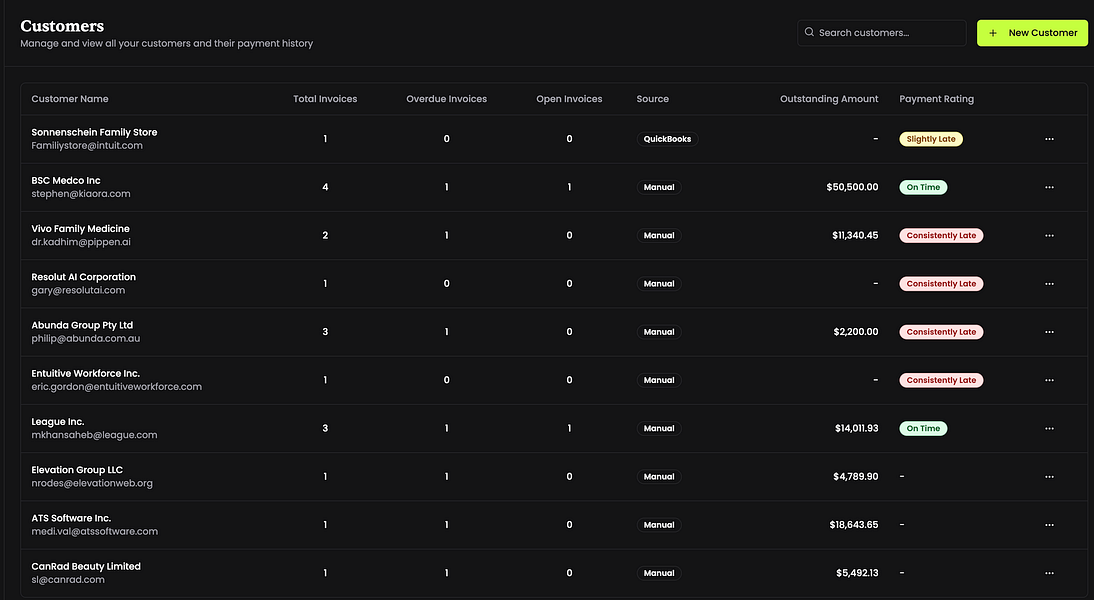This screenshot has height=600, width=1094.
Task: Open the Entuitive Workforce Inc. customer row
Action: pos(85,373)
